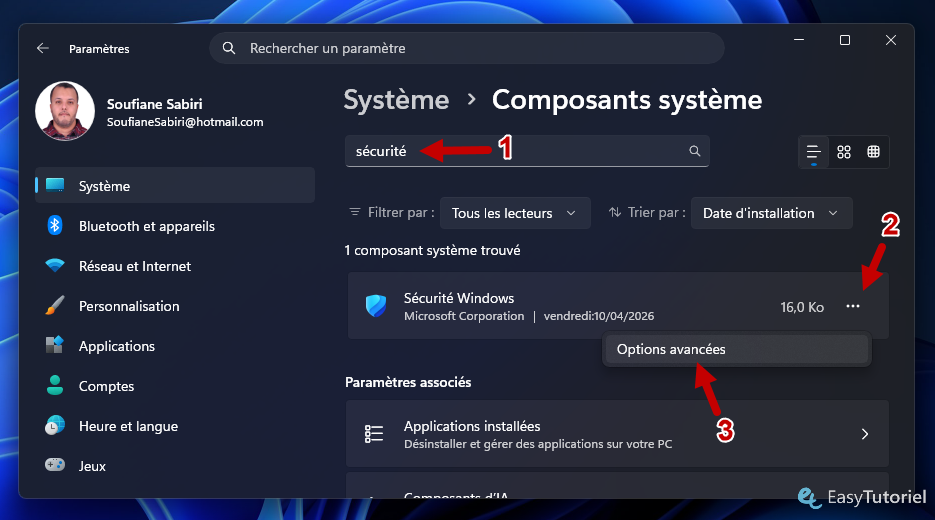Click the 16,0 Ko size value
935x520 pixels.
pyautogui.click(x=802, y=307)
